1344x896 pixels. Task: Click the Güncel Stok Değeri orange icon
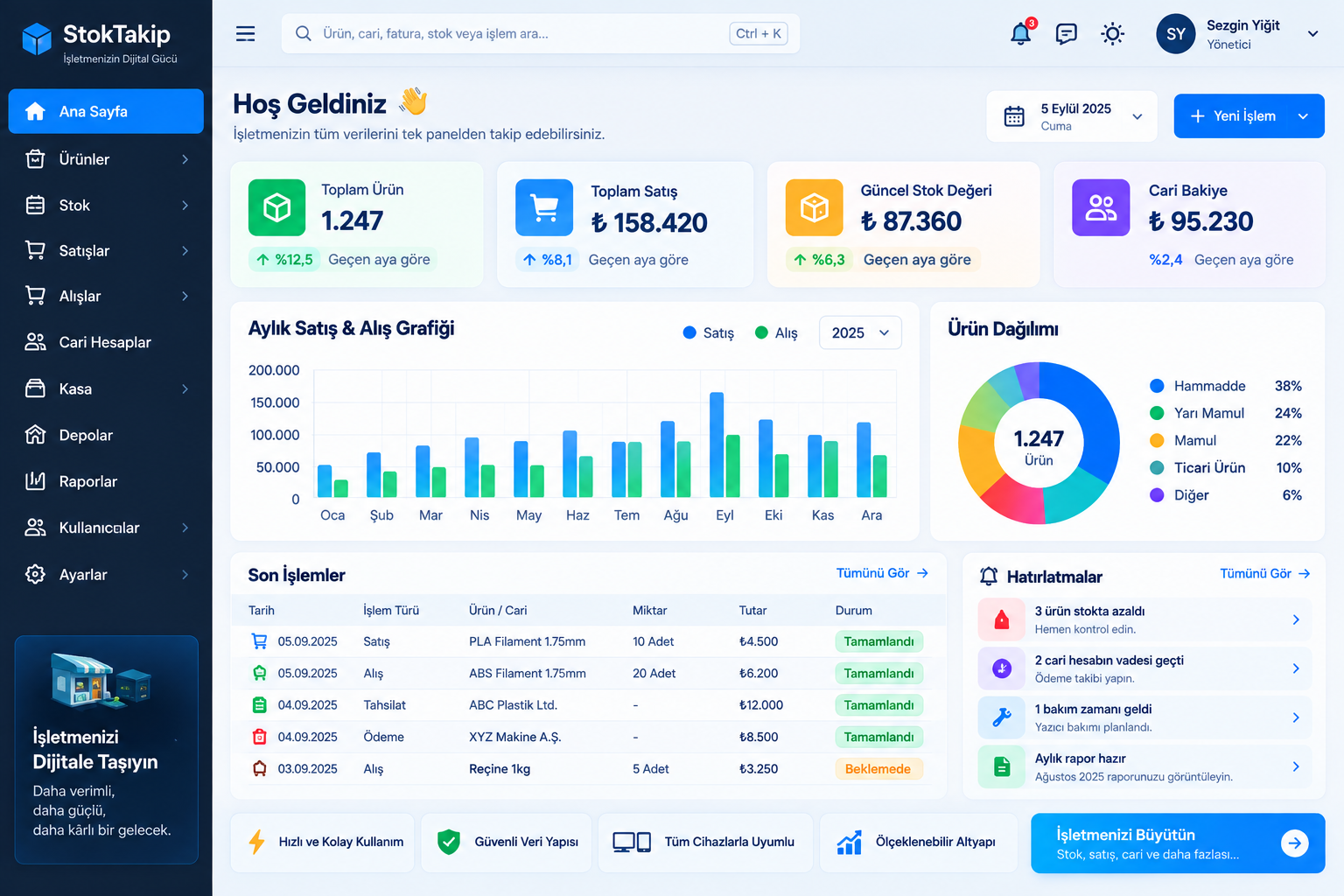point(814,207)
